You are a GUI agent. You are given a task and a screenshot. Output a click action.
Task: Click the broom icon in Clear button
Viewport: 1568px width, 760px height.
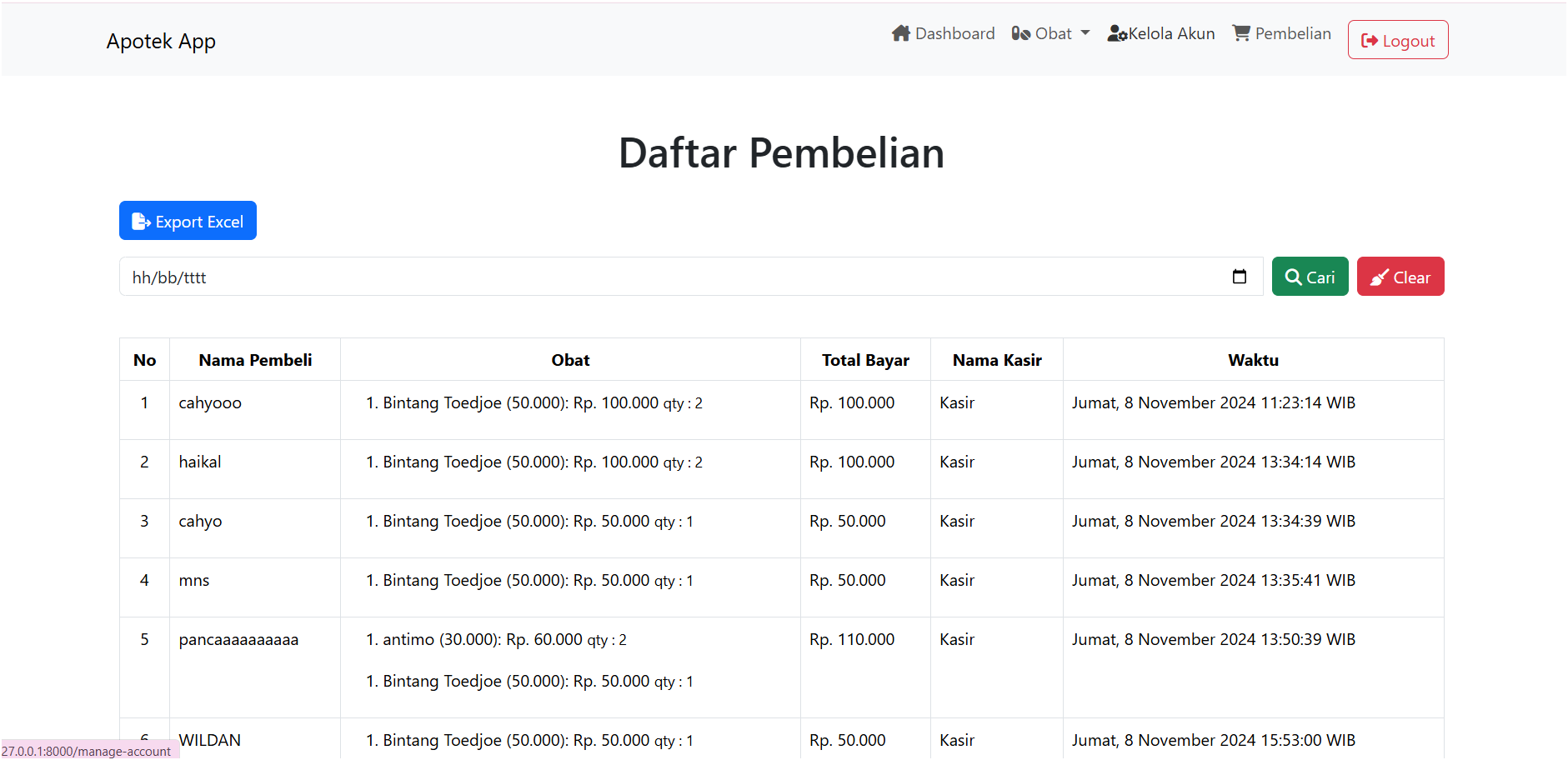[x=1380, y=277]
